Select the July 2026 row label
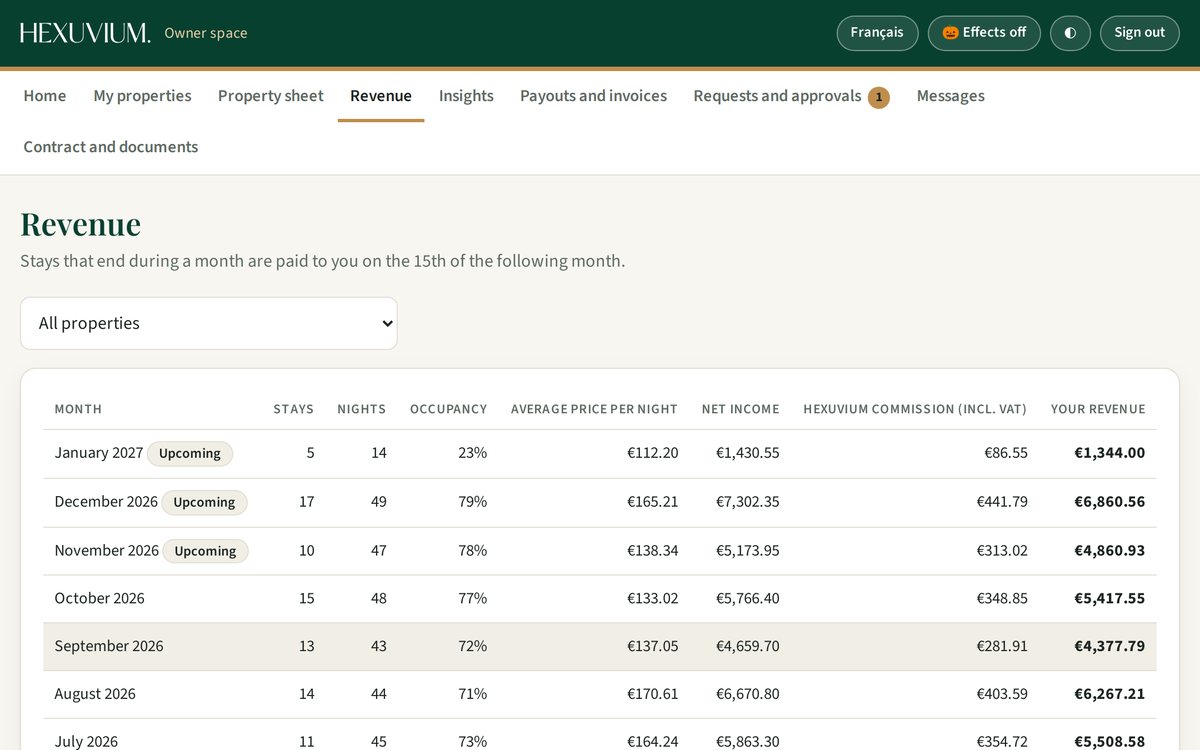Screen dimensions: 1200x750 [86, 742]
